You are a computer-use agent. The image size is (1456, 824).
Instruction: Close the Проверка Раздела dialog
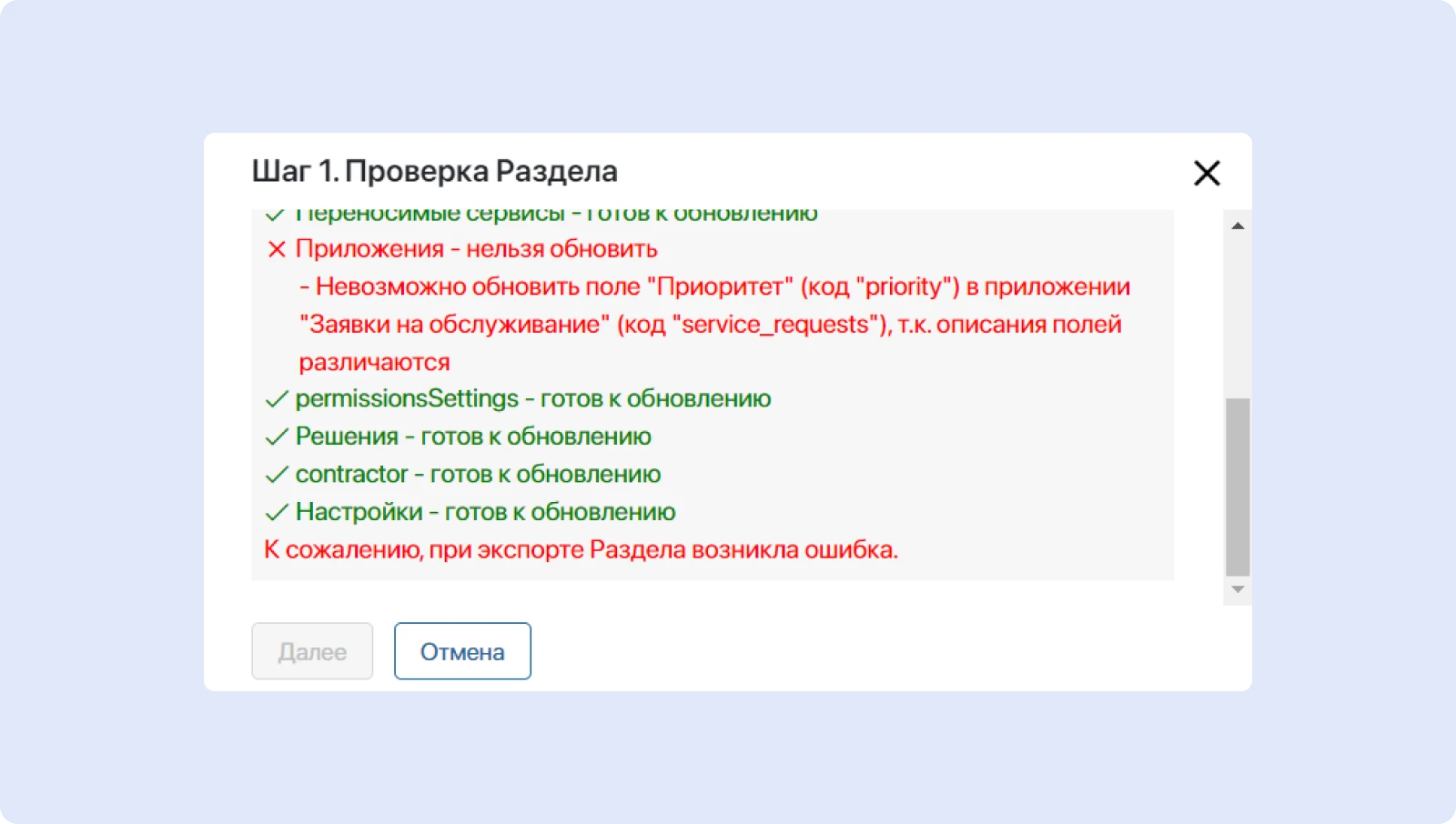click(x=1207, y=173)
